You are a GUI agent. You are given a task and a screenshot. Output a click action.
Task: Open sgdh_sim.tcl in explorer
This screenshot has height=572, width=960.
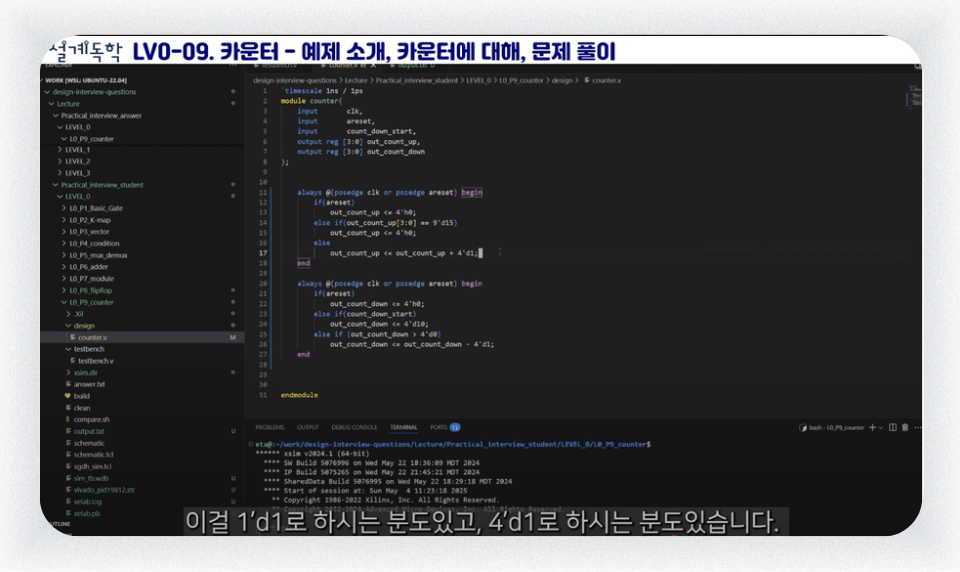click(x=92, y=466)
